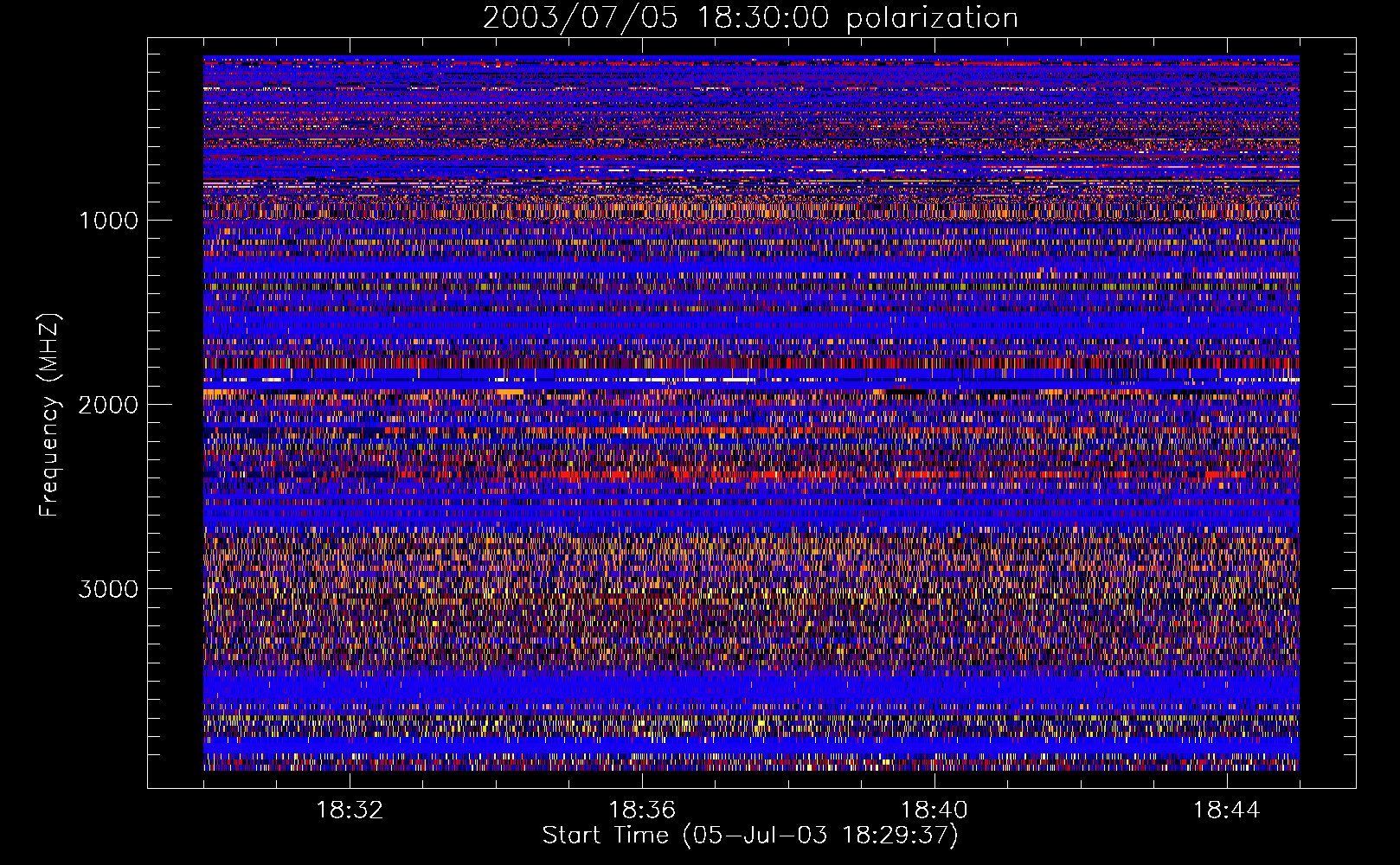Viewport: 1400px width, 865px height.
Task: Click the plot title '2003/07/05 18:30:00 polarization'
Action: coord(750,17)
